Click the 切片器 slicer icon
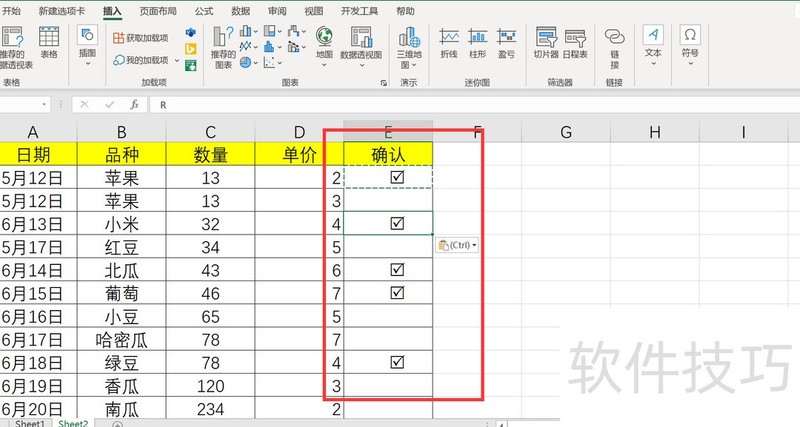Screen dimensions: 800x427 tap(545, 43)
